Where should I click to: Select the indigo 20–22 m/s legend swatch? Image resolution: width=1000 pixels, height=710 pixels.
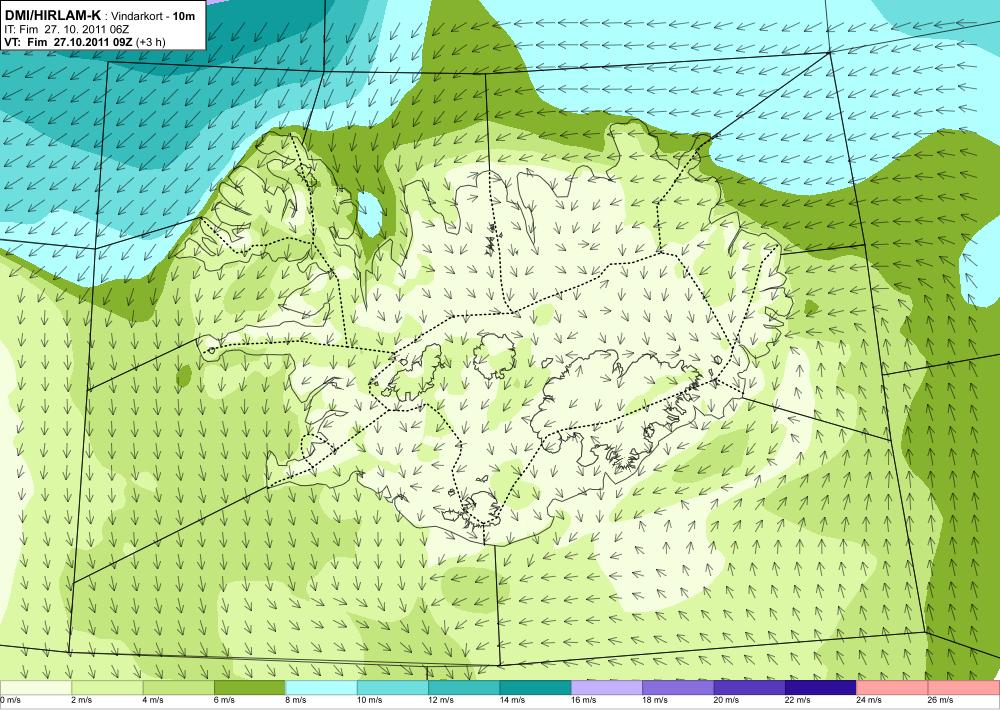pos(750,688)
